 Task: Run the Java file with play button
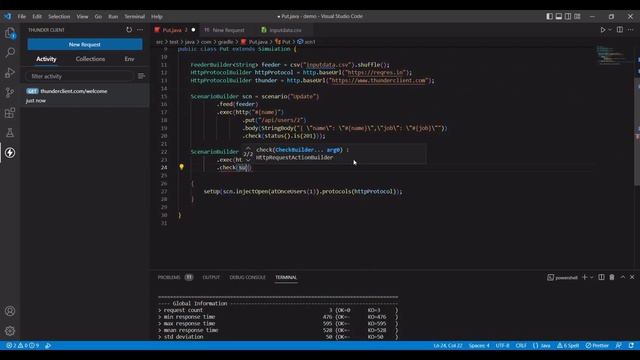pyautogui.click(x=602, y=30)
